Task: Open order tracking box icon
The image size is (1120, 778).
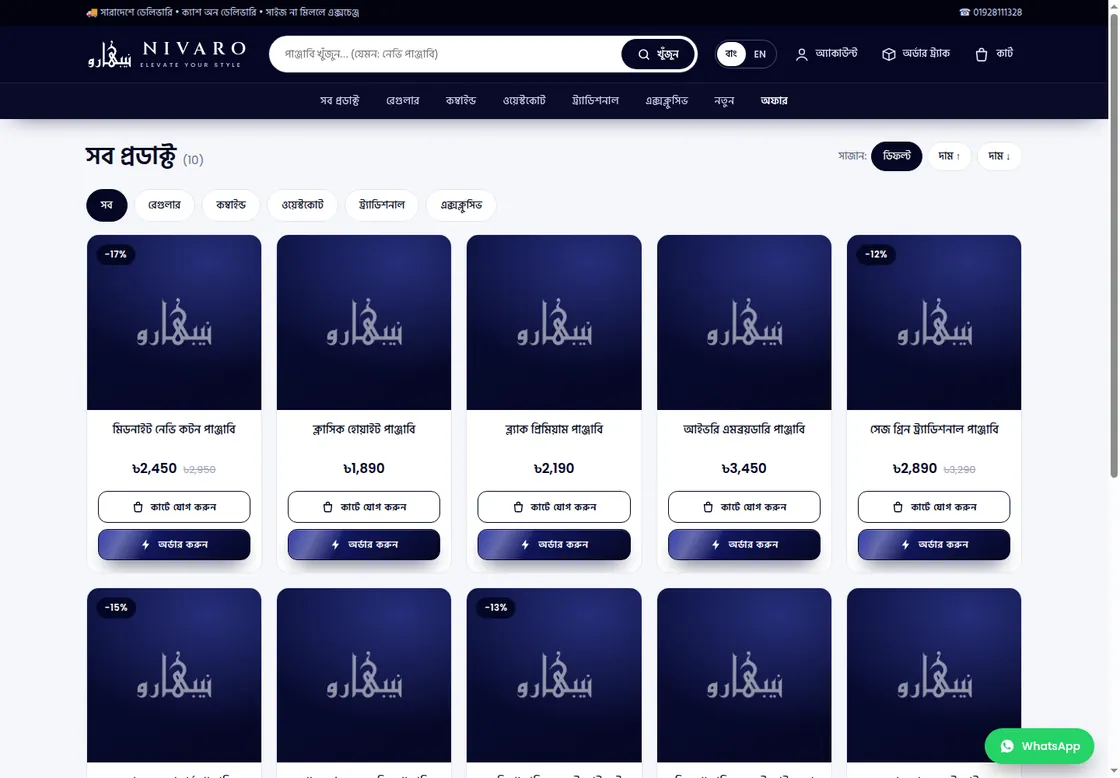Action: 889,54
